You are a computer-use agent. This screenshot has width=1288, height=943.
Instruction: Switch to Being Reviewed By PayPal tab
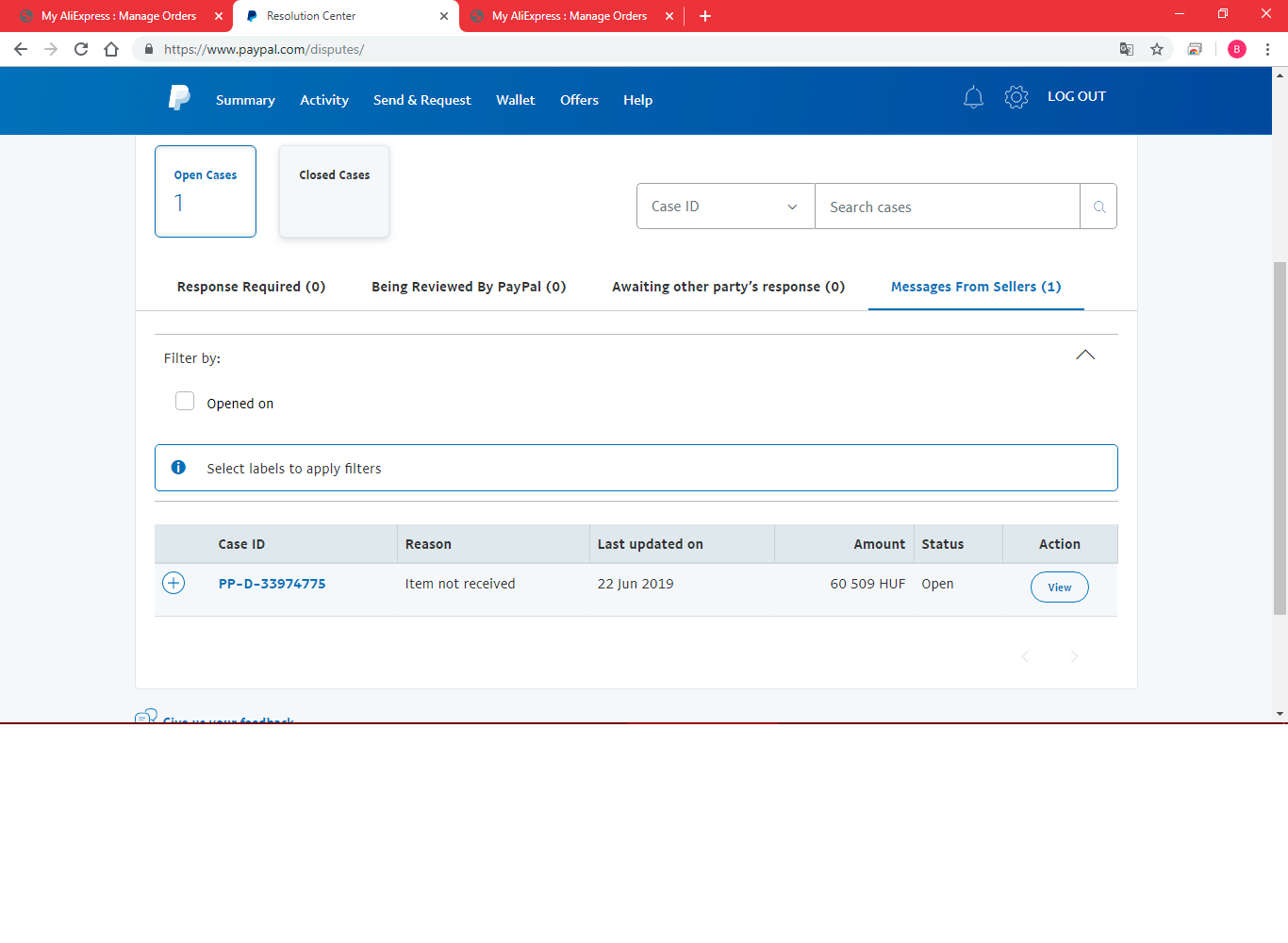[469, 287]
